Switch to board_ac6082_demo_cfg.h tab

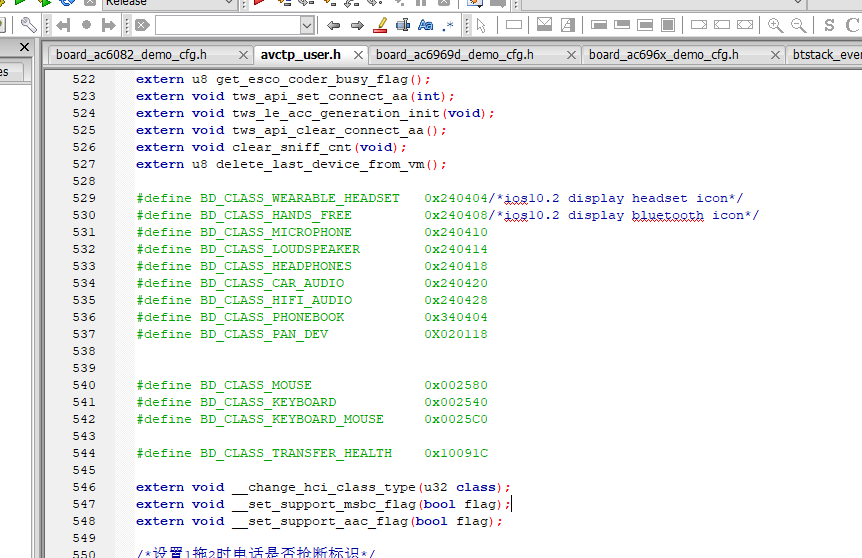[131, 54]
